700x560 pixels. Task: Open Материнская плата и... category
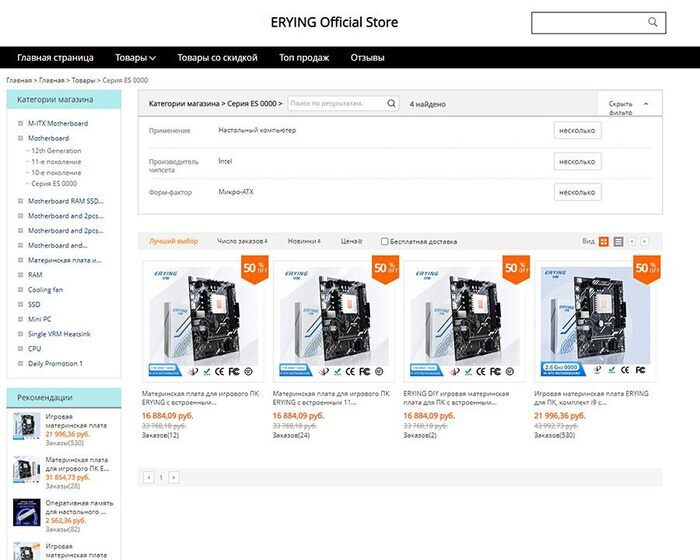coord(65,260)
